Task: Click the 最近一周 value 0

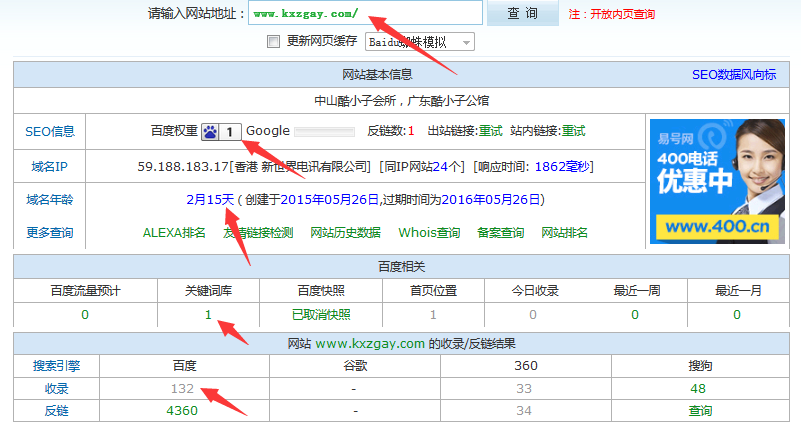Action: point(634,315)
